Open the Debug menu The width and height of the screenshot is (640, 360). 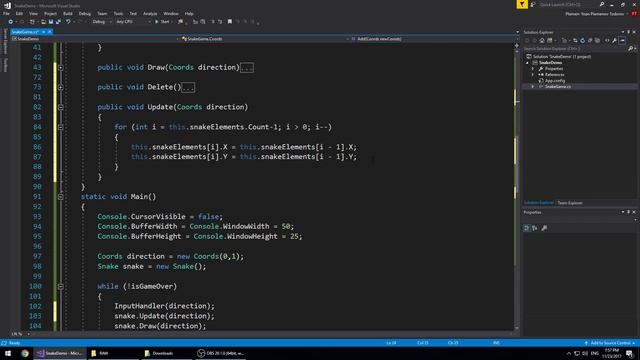click(84, 13)
